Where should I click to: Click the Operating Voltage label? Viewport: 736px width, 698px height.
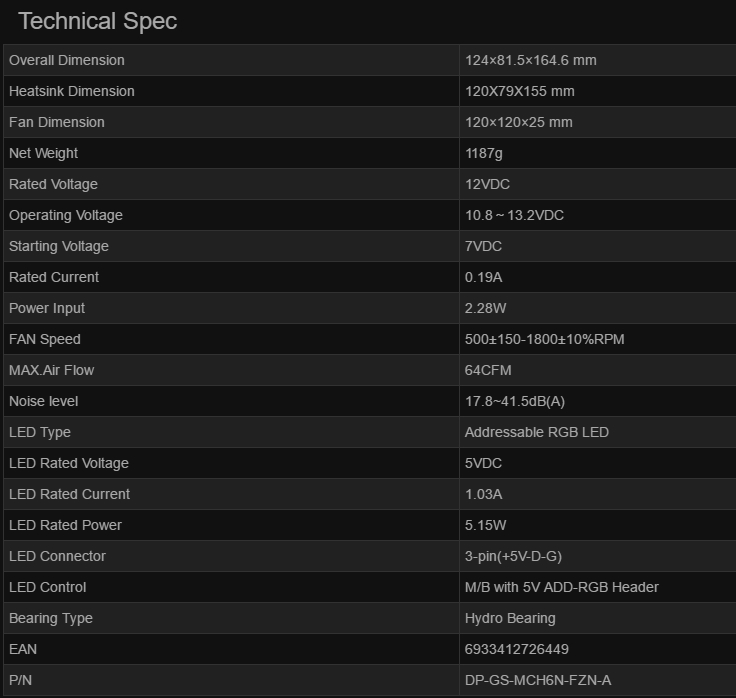click(66, 215)
